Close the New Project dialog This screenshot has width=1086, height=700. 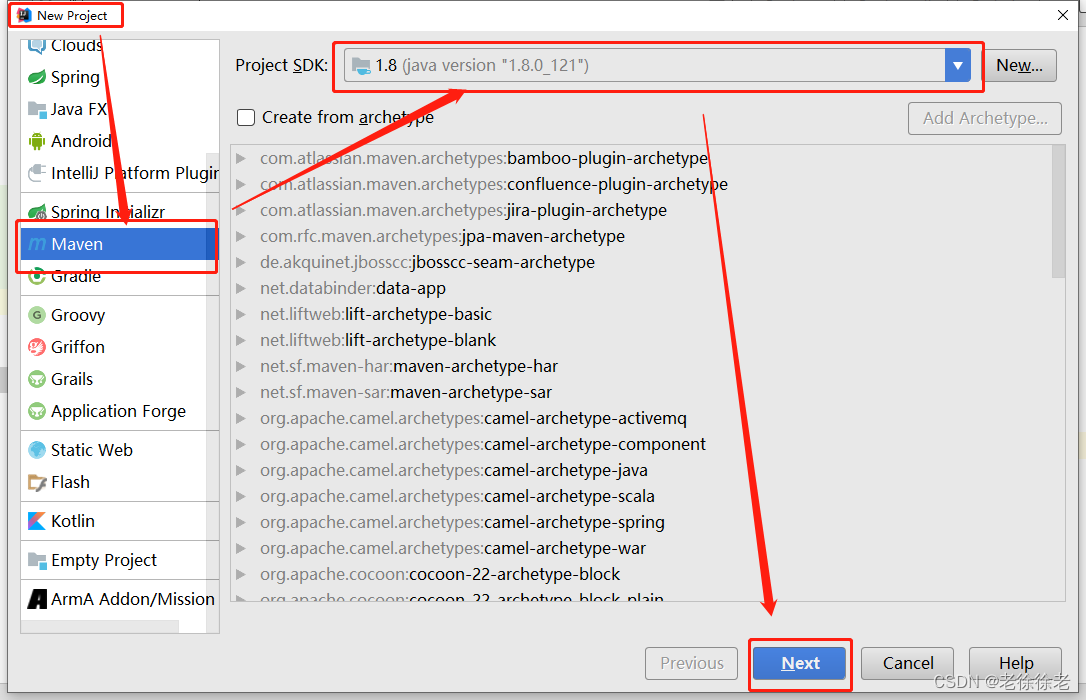(1063, 15)
